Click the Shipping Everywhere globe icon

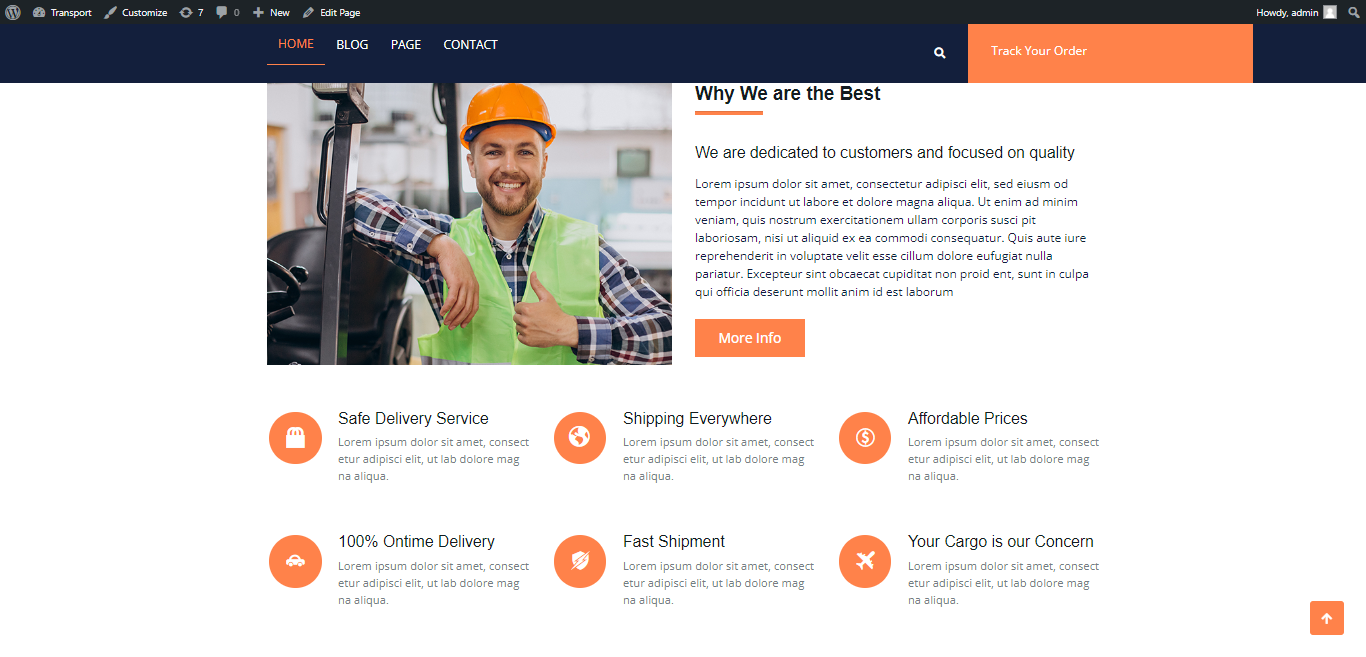[x=580, y=438]
